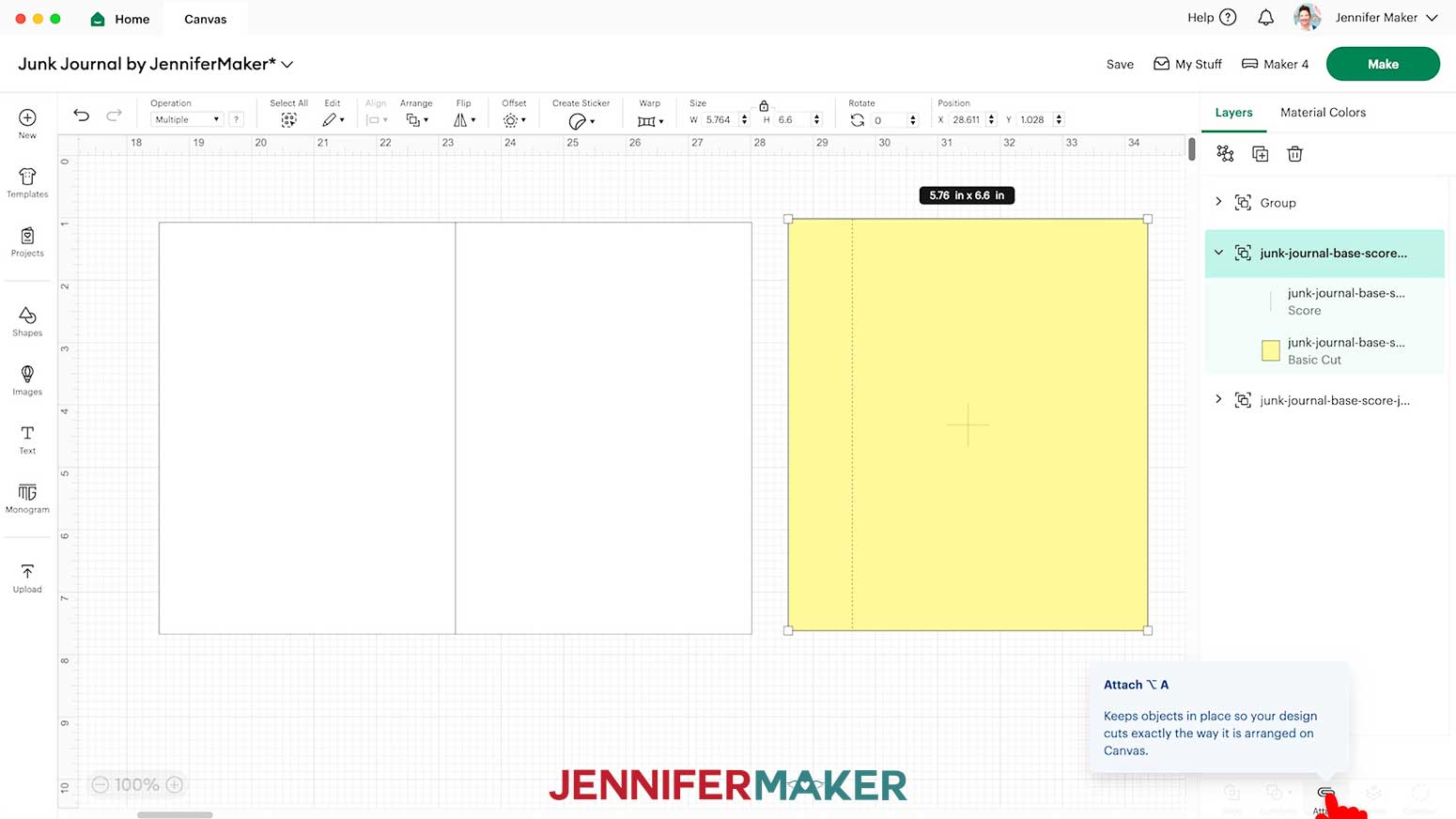Click the yellow Basic Cut color swatch
The image size is (1456, 819).
tap(1270, 350)
